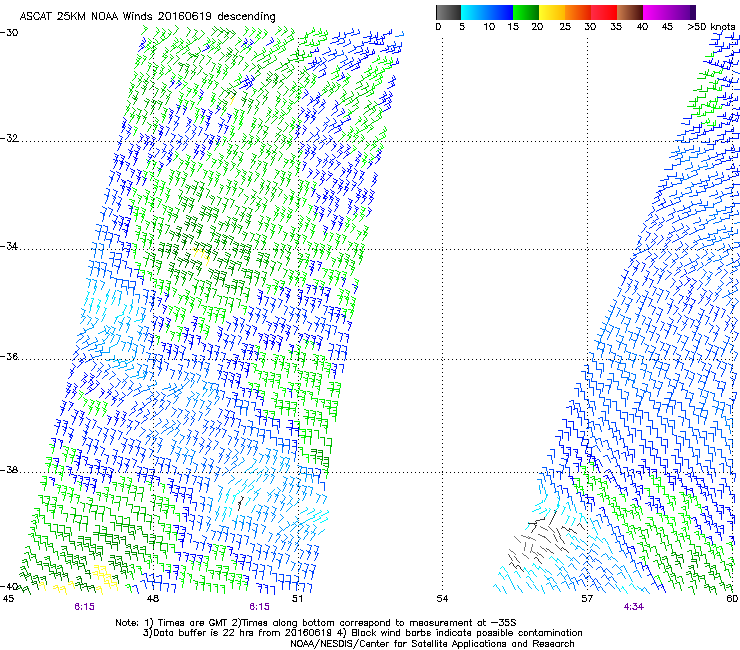Click the latitude label -40
Viewport: 740px width, 650px height.
[9, 586]
